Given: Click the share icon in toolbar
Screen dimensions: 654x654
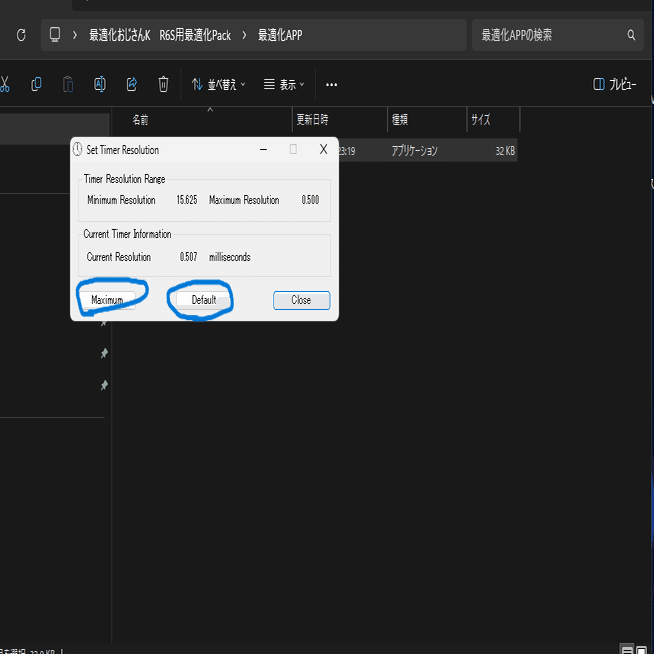Looking at the screenshot, I should (132, 84).
